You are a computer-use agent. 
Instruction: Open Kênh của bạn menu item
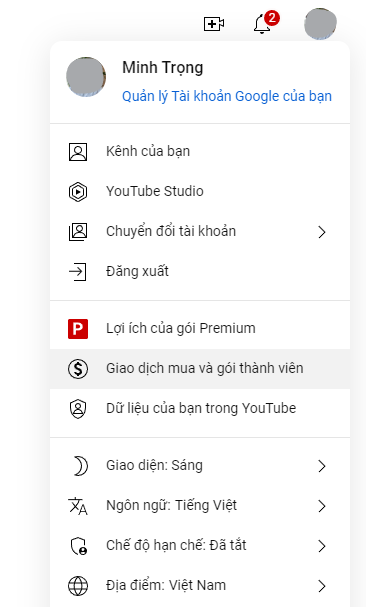point(200,151)
